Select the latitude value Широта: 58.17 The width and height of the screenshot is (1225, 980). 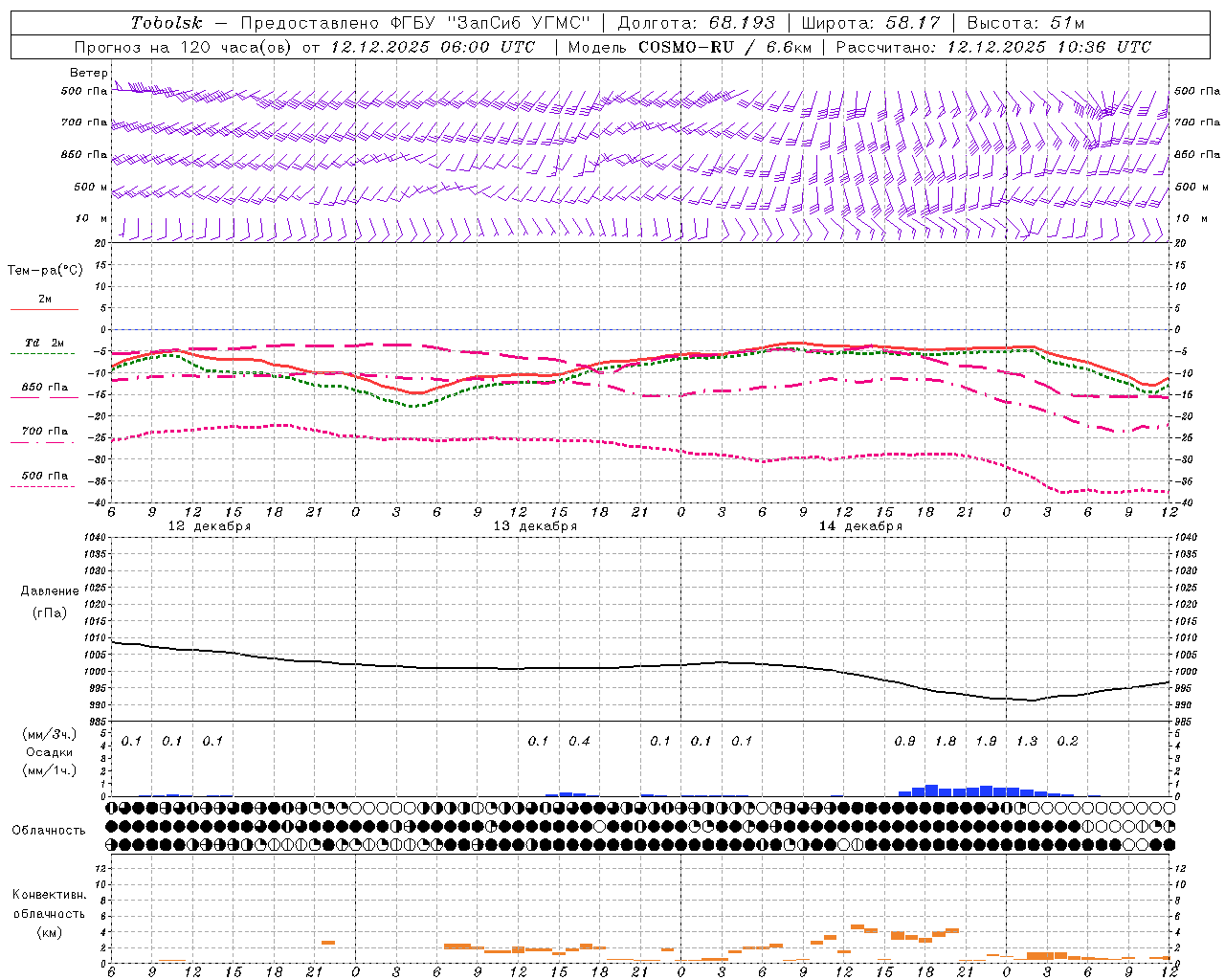click(x=871, y=23)
